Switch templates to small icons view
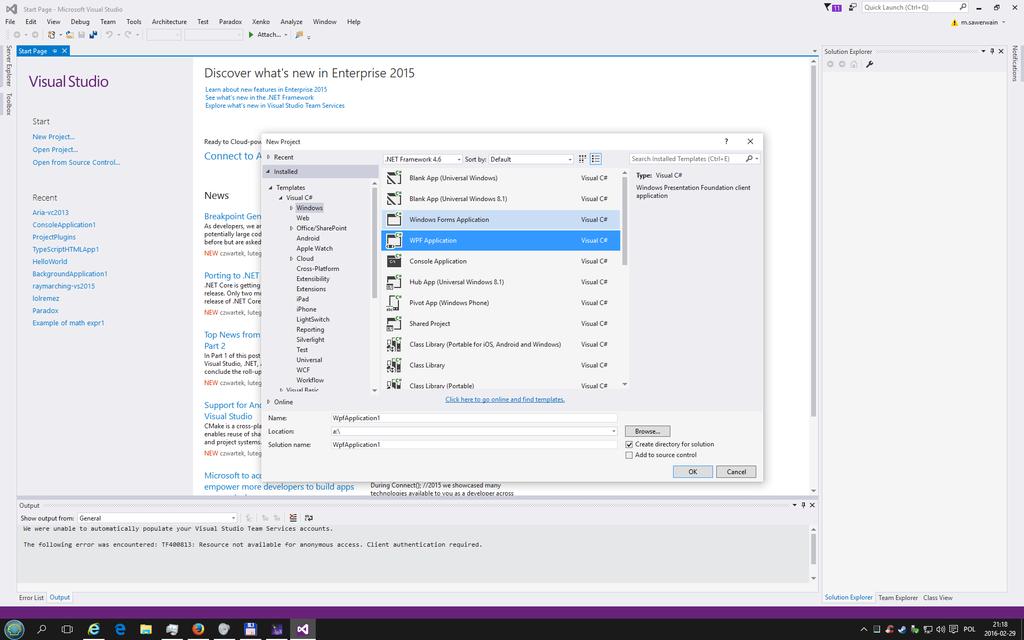Image resolution: width=1024 pixels, height=640 pixels. [x=583, y=159]
